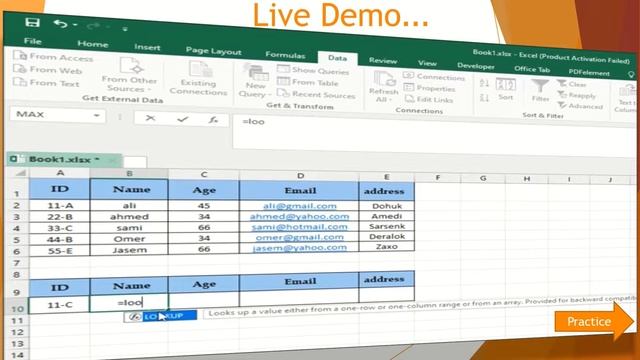Import data From Access
The image size is (640, 360).
[53, 57]
